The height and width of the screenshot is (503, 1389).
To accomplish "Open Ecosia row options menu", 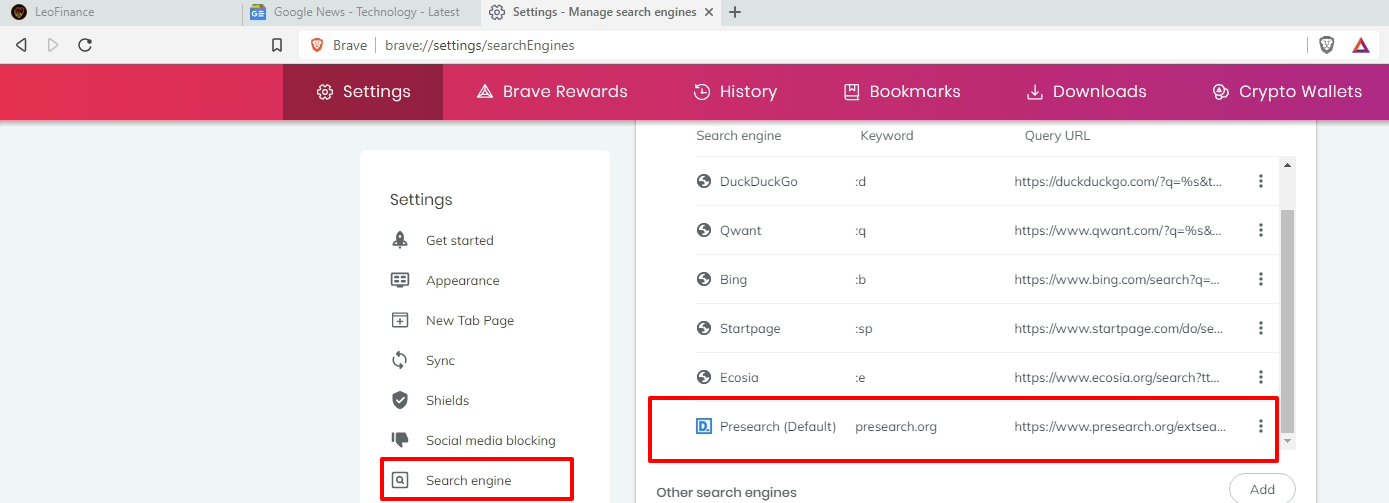I will [x=1261, y=377].
